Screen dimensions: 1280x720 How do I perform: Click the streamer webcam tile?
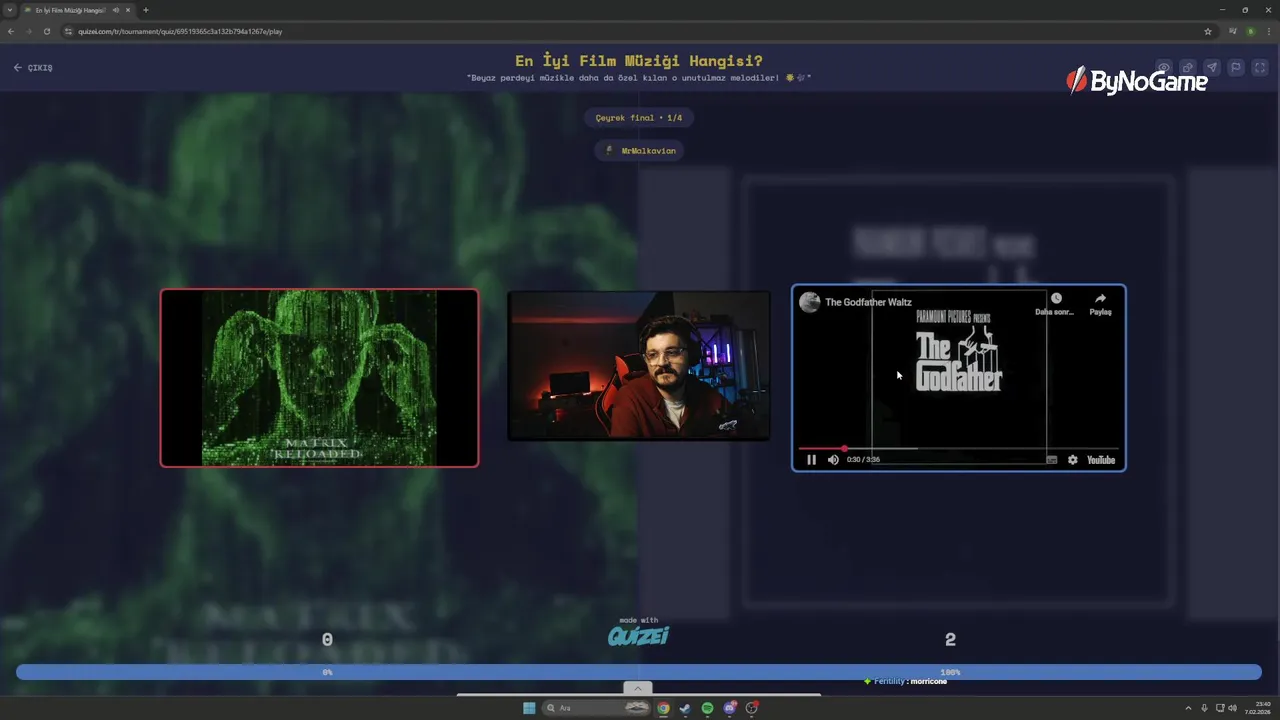(639, 365)
